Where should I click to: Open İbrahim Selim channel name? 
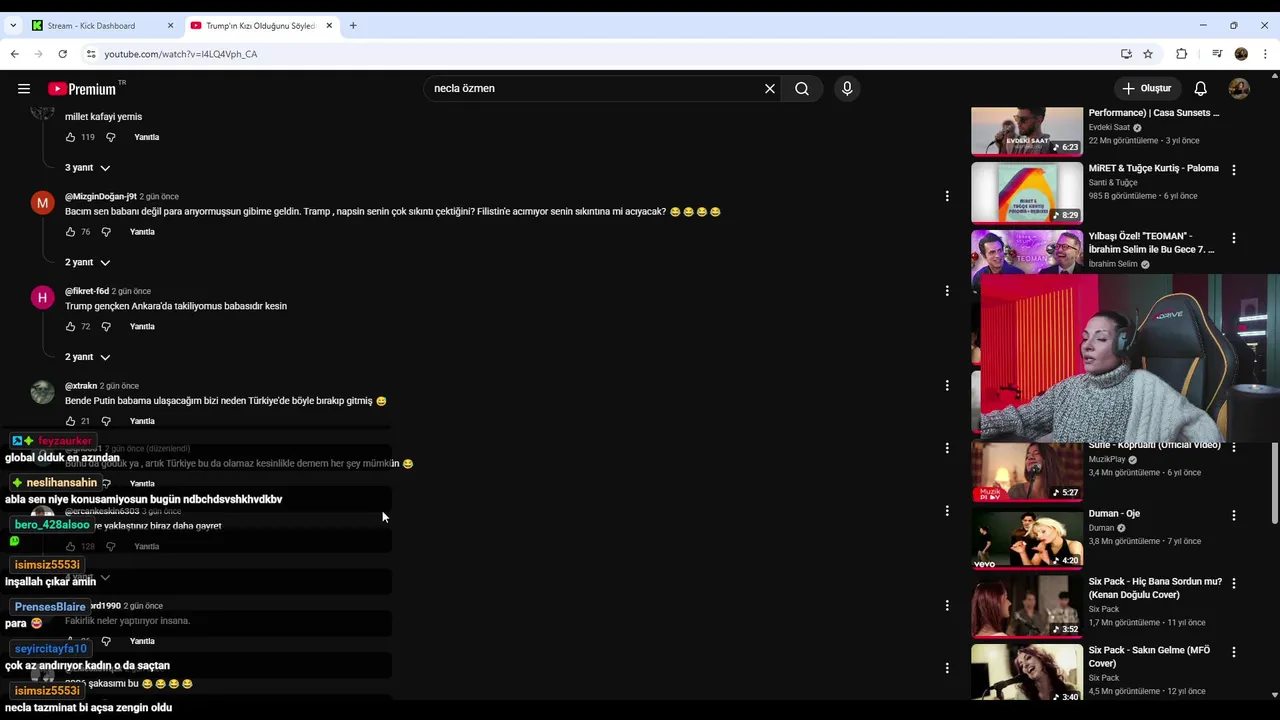1113,265
